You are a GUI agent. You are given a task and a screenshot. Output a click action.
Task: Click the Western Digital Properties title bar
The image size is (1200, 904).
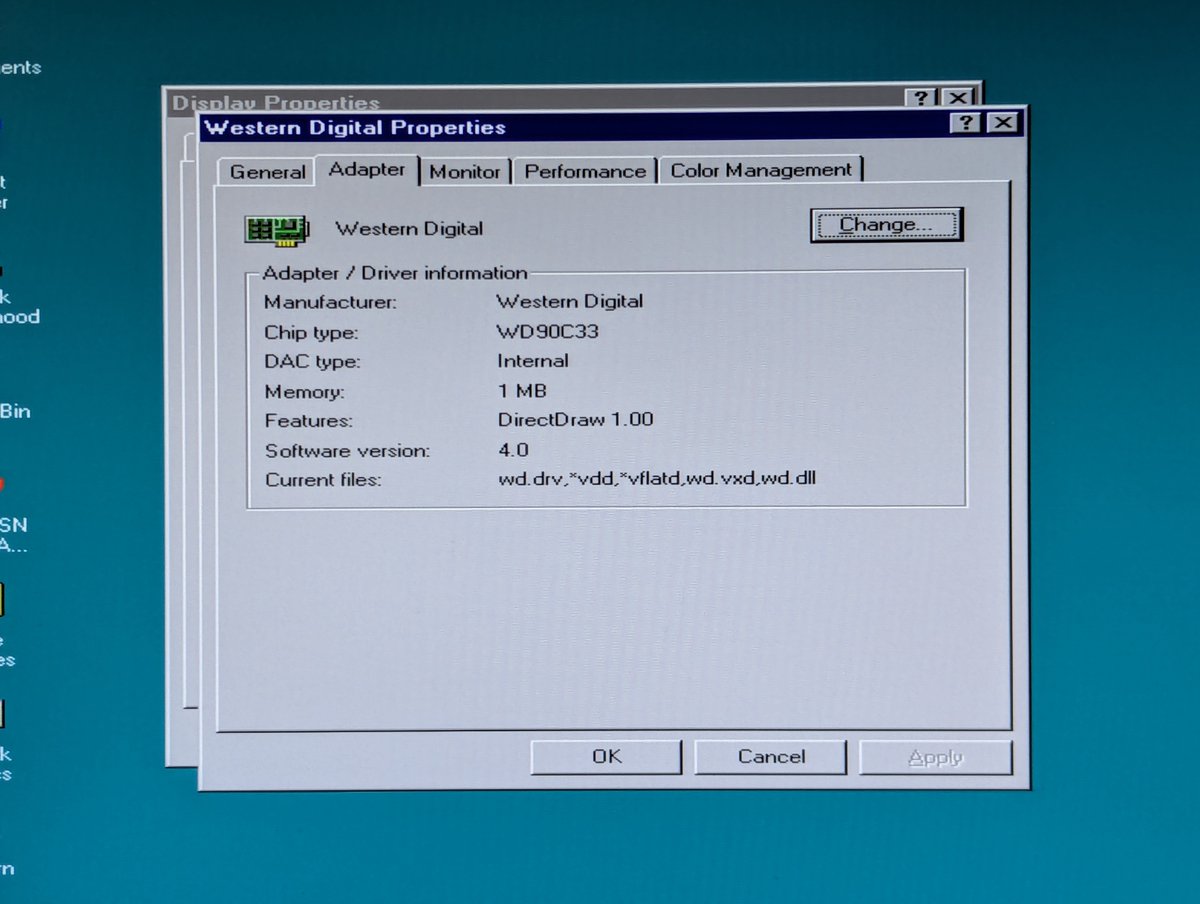(610, 126)
